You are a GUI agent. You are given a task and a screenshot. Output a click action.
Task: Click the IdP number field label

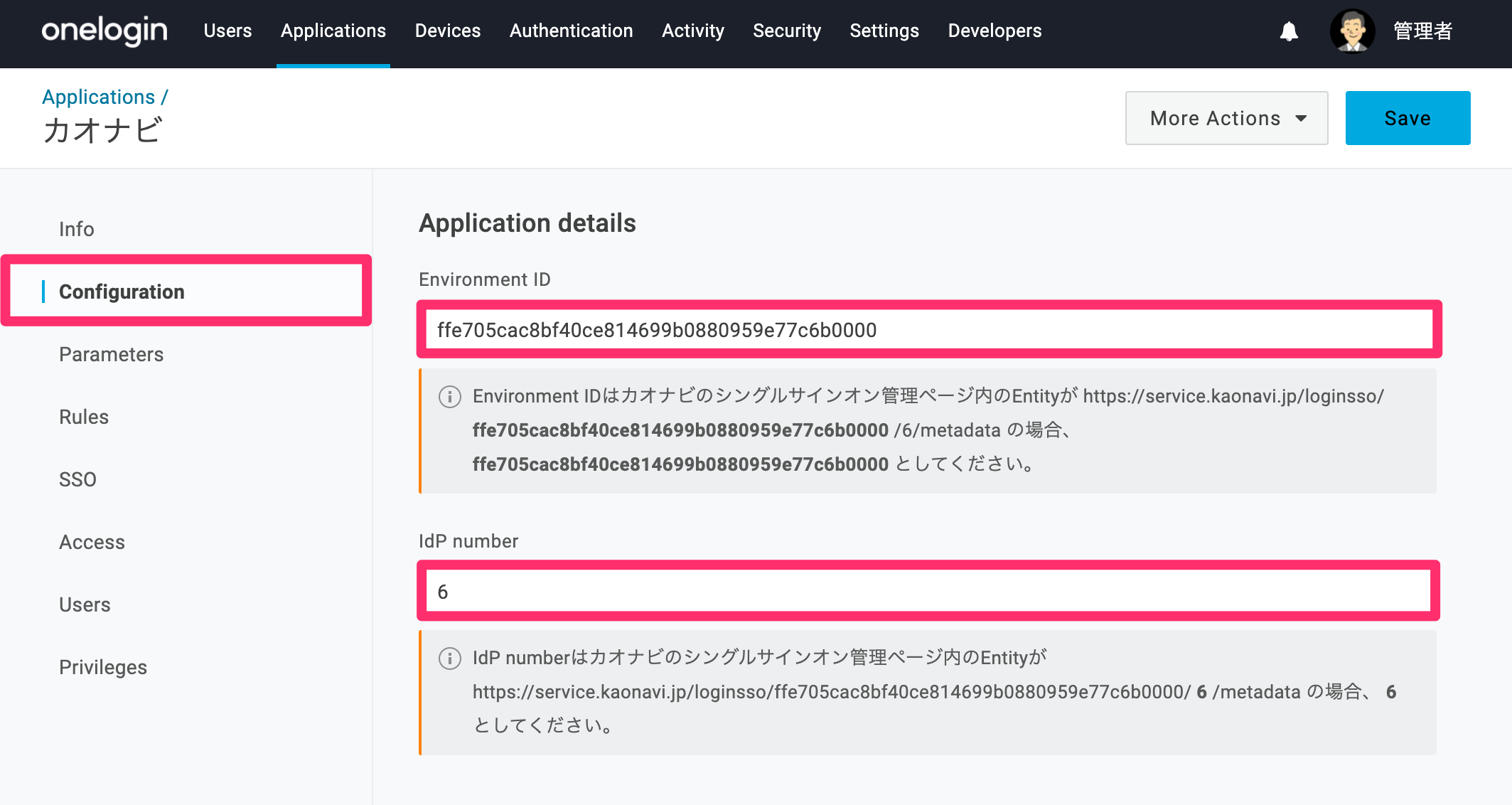468,541
